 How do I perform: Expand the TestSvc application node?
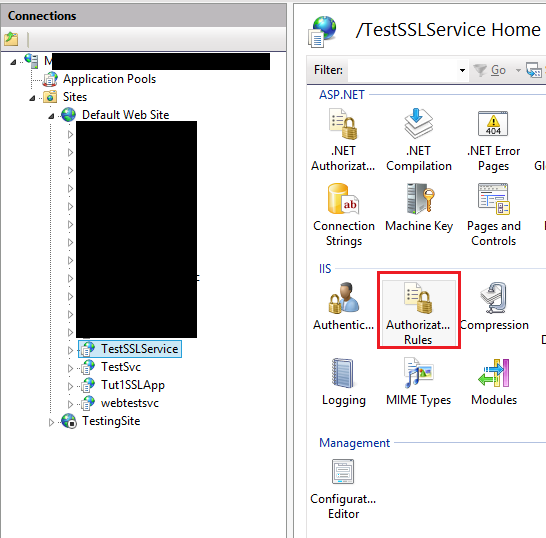click(70, 368)
